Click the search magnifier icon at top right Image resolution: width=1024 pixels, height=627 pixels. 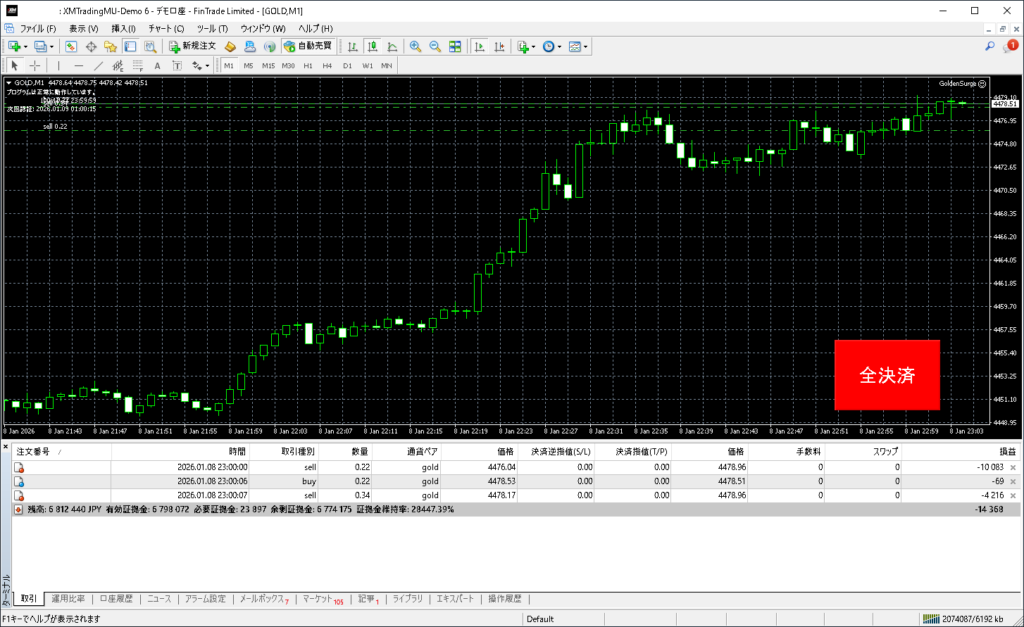[x=990, y=46]
